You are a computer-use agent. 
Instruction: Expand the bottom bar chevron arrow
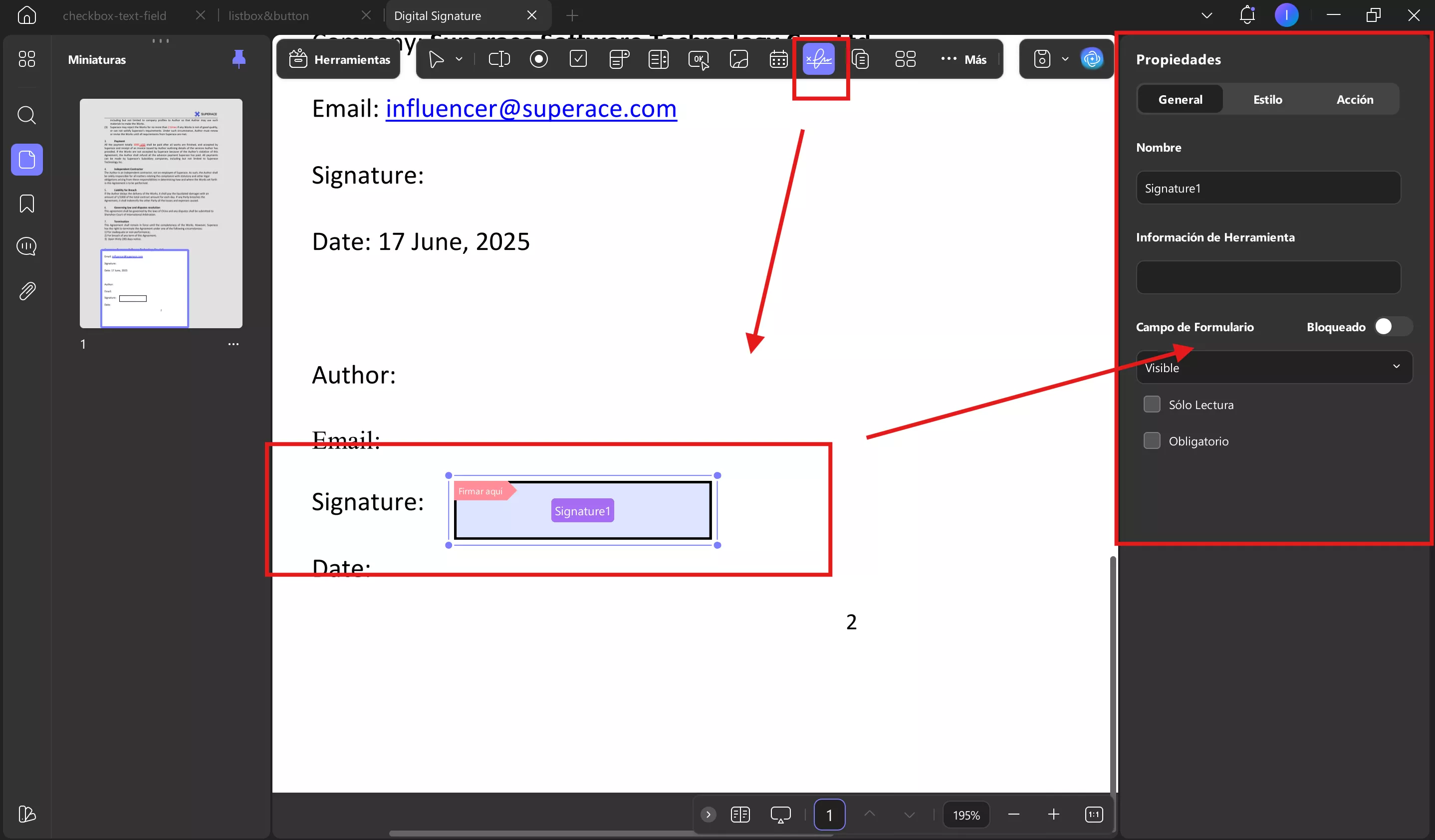[x=708, y=815]
